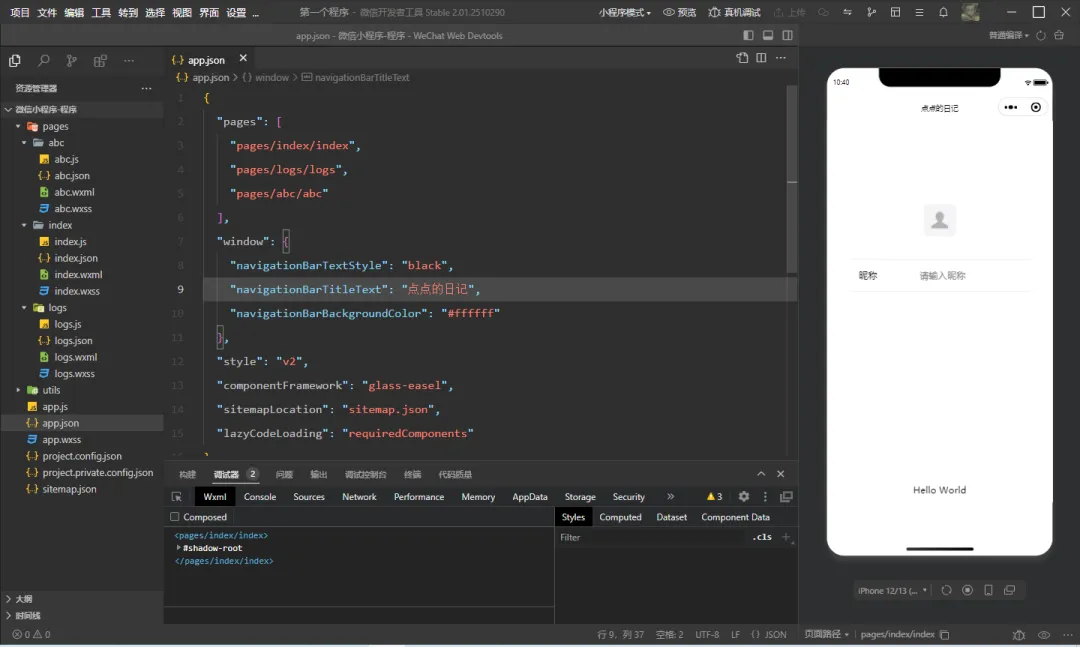This screenshot has height=647, width=1080.
Task: Click the editor vertical scrollbar
Action: tap(792, 179)
